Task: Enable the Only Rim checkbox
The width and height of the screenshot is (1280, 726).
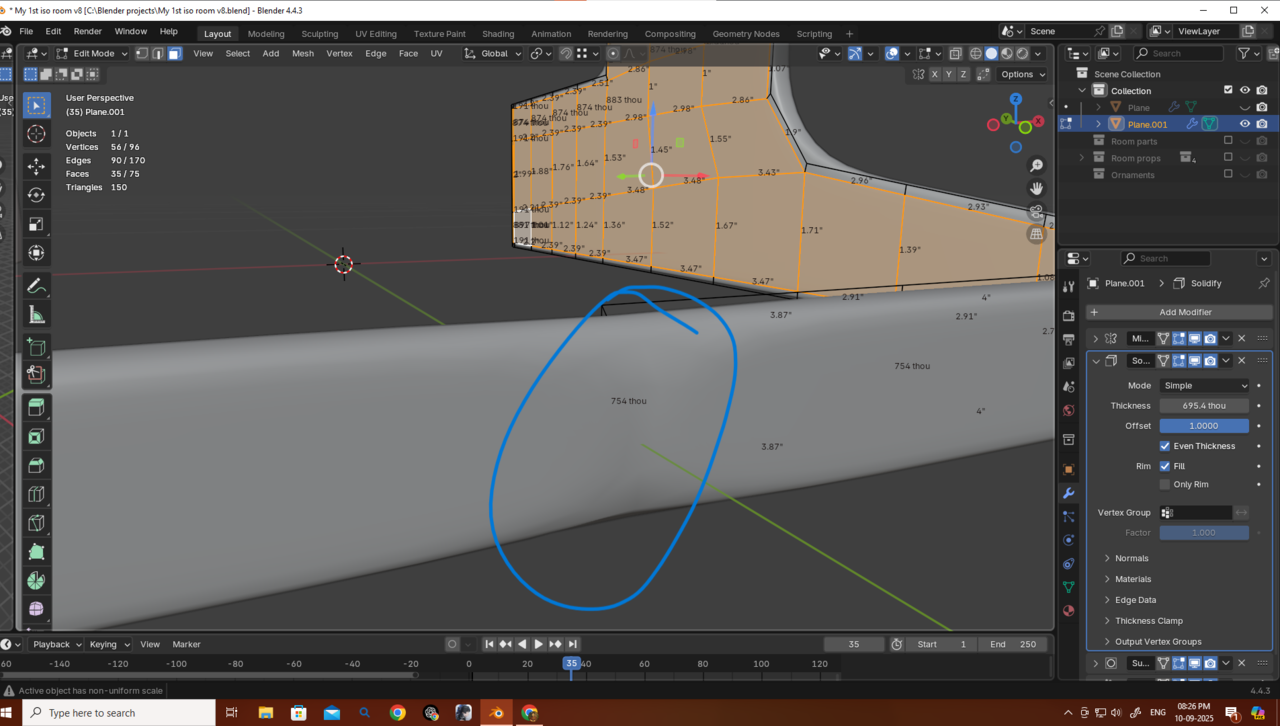Action: coord(1165,485)
